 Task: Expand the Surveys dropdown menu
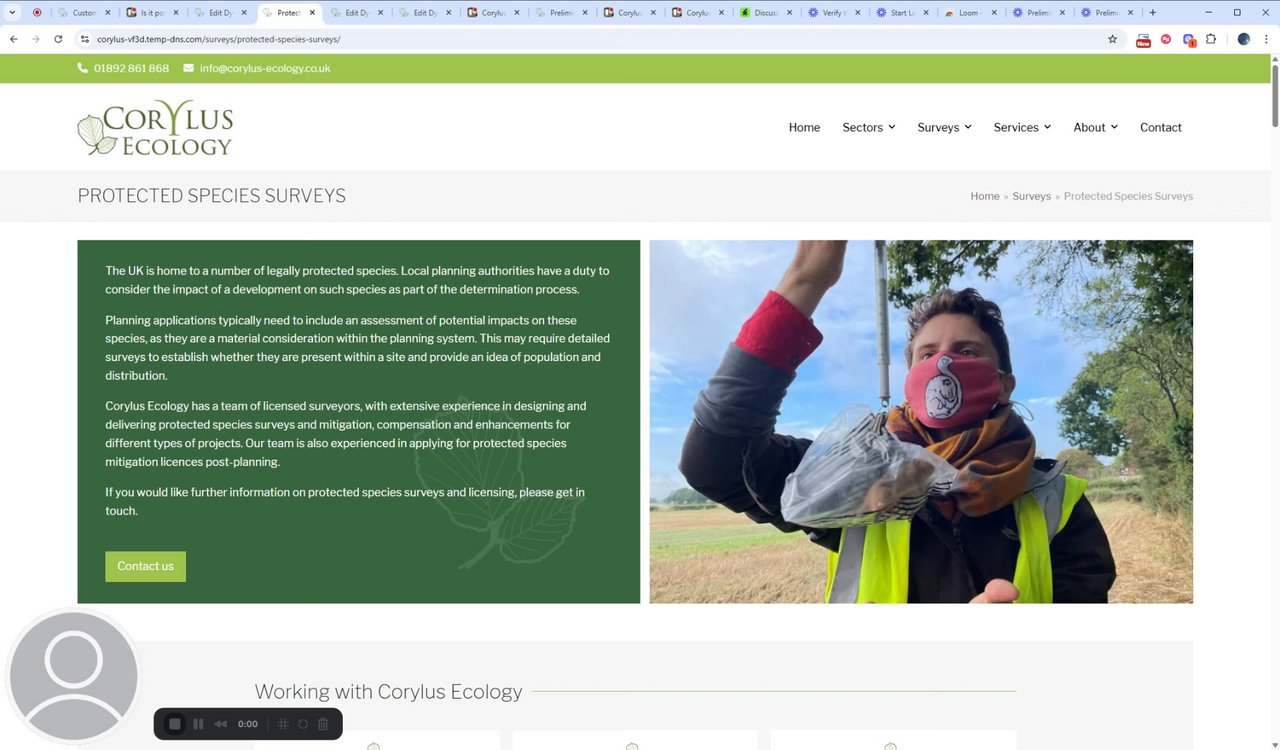[x=945, y=127]
